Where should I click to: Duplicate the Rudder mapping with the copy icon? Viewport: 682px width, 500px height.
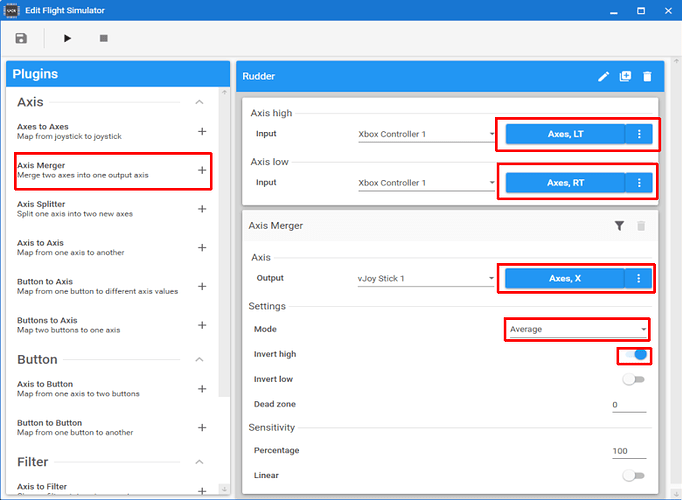pyautogui.click(x=625, y=77)
